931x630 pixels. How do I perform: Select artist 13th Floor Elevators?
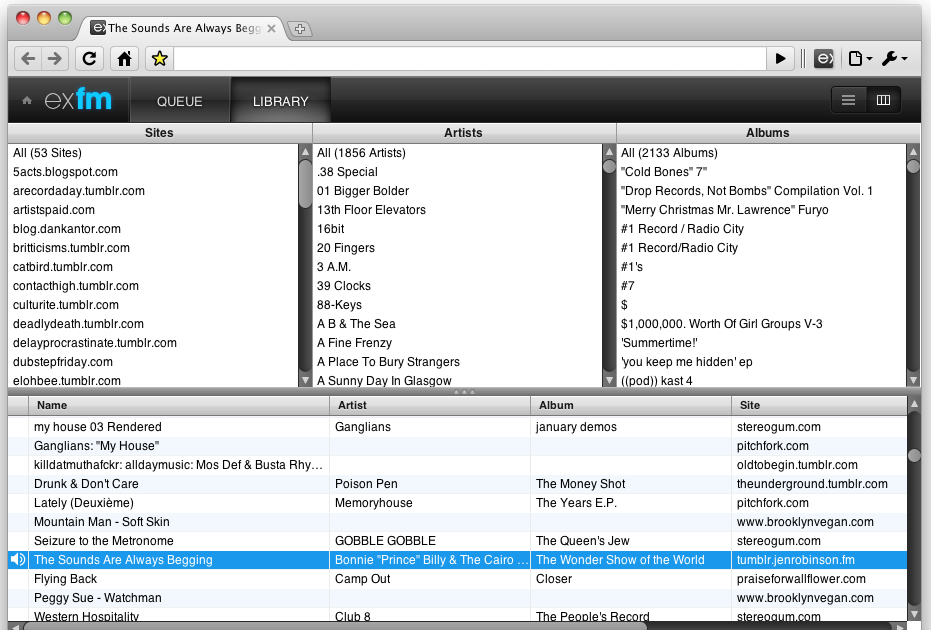click(x=457, y=210)
